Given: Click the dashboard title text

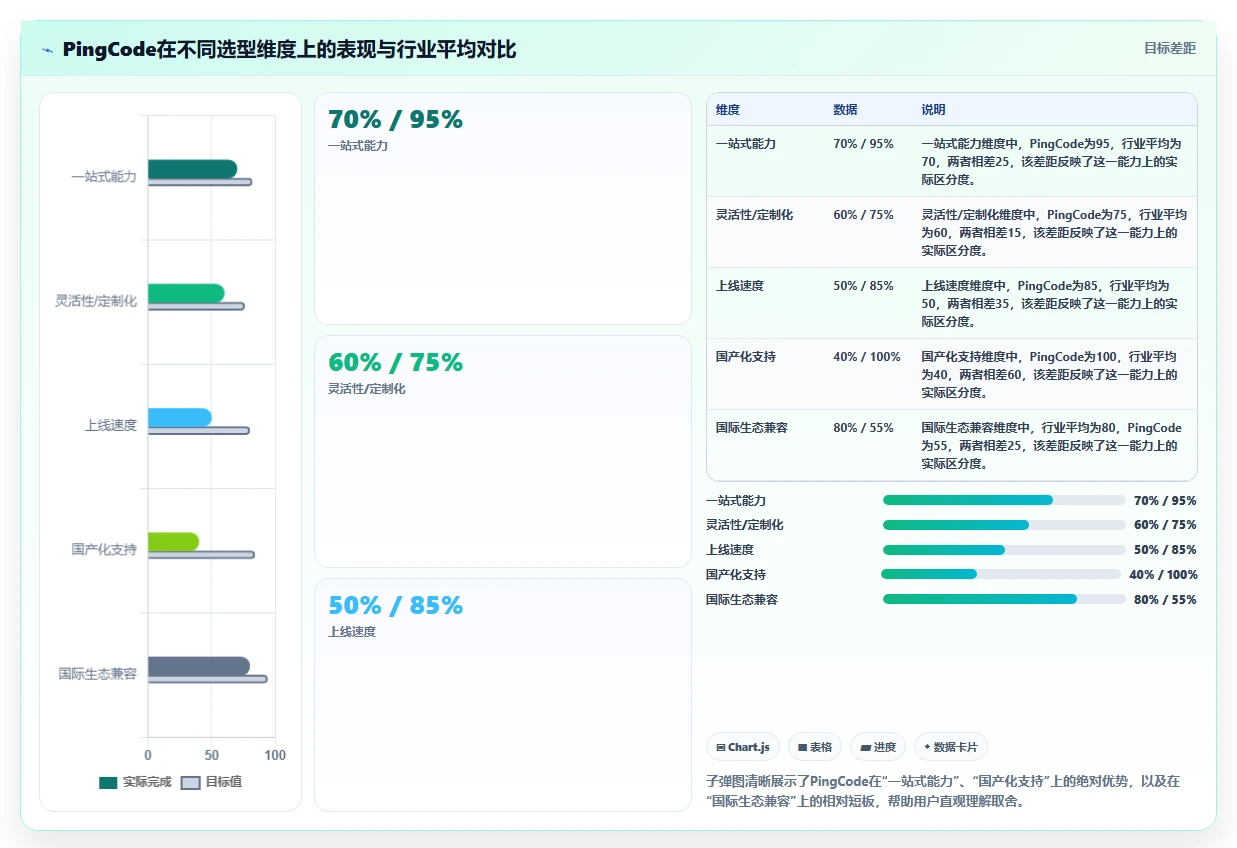Looking at the screenshot, I should (289, 49).
